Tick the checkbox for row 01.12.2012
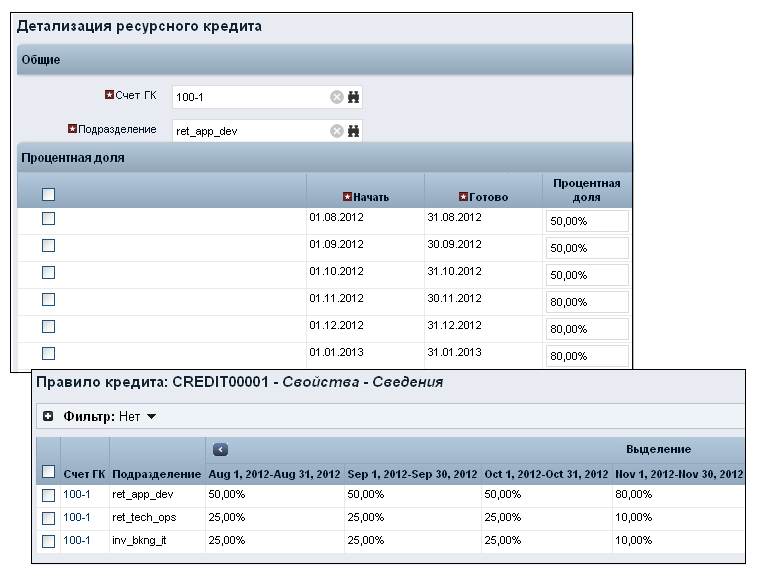Viewport: 763px width, 582px height. coord(48,326)
